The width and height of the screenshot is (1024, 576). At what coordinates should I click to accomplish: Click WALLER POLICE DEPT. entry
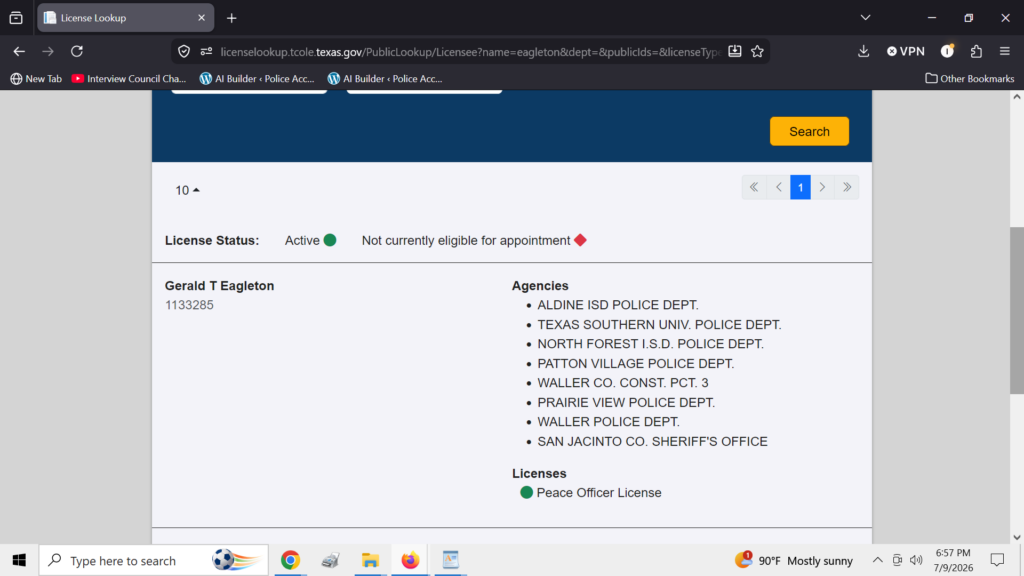coord(608,422)
